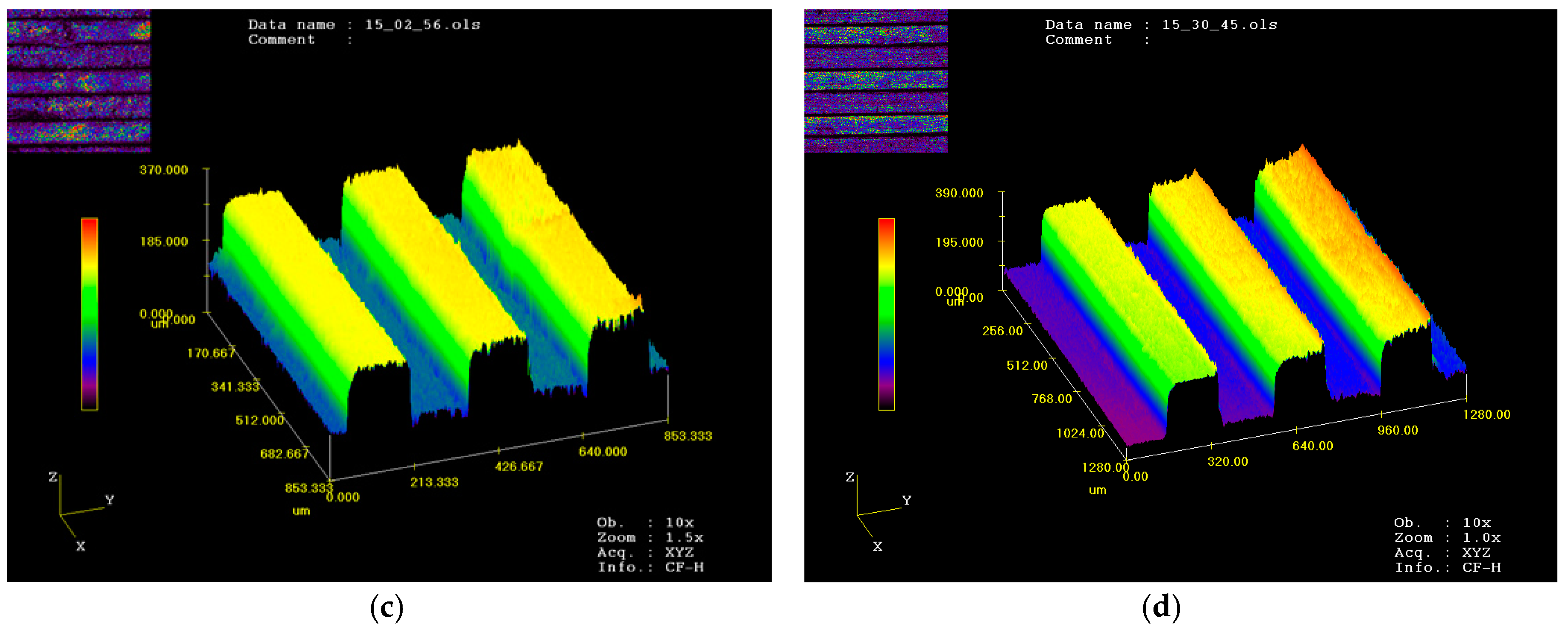Click the left panel intensity thumbnail image
The image size is (1568, 632).
click(79, 80)
